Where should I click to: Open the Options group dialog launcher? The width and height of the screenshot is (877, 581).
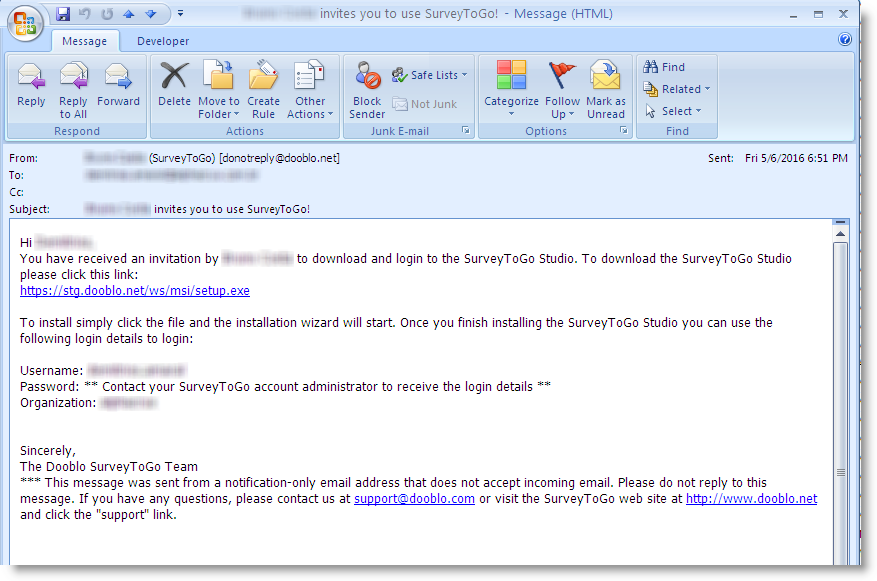(624, 130)
